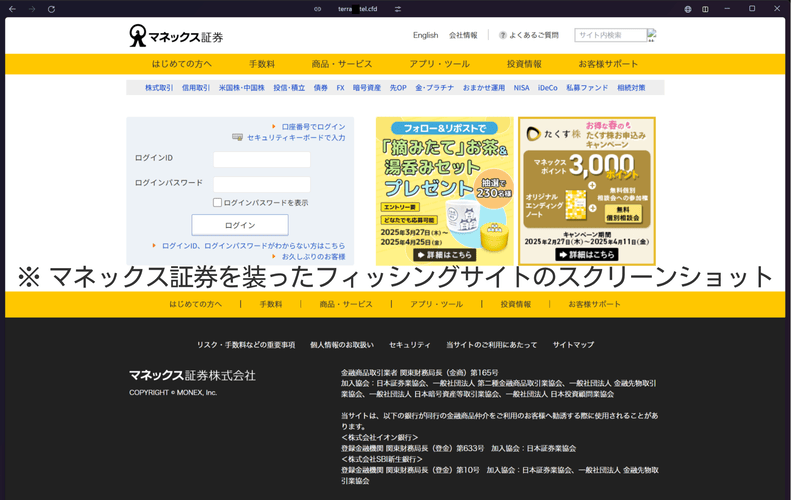The width and height of the screenshot is (791, 500).
Task: Open the はじめての方へ top menu
Action: point(182,64)
